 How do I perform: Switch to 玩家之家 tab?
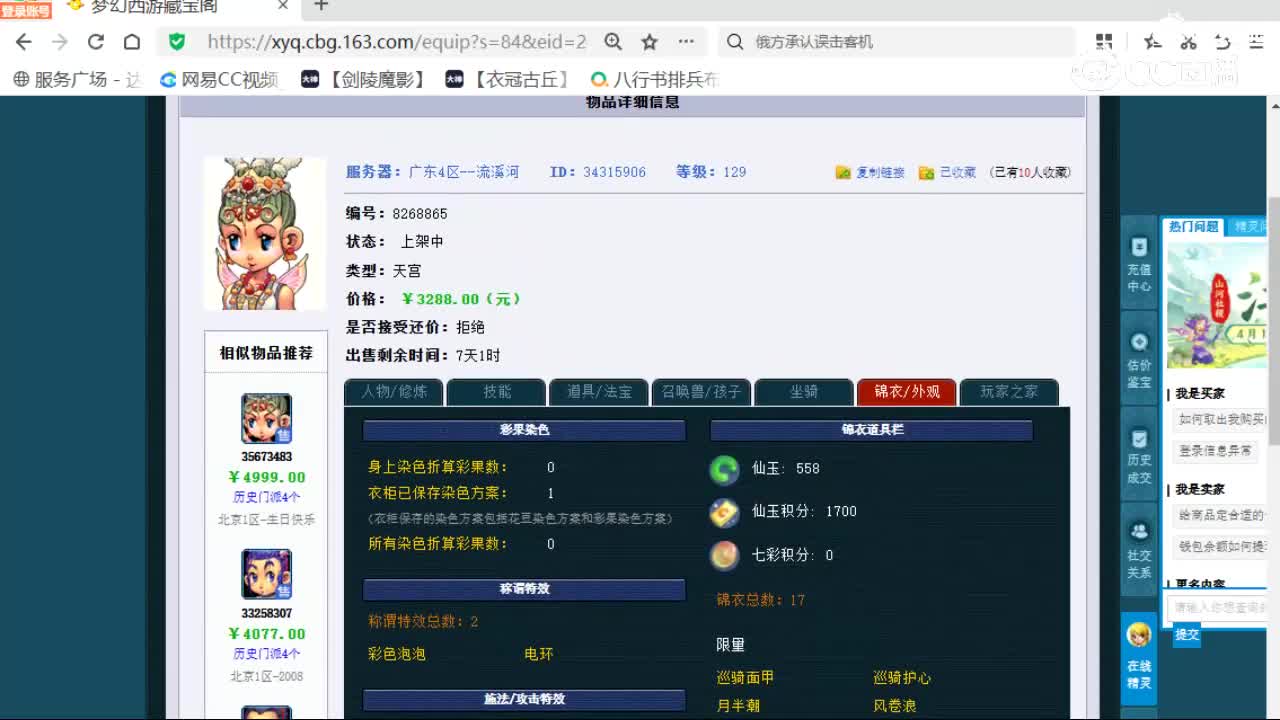click(1009, 392)
